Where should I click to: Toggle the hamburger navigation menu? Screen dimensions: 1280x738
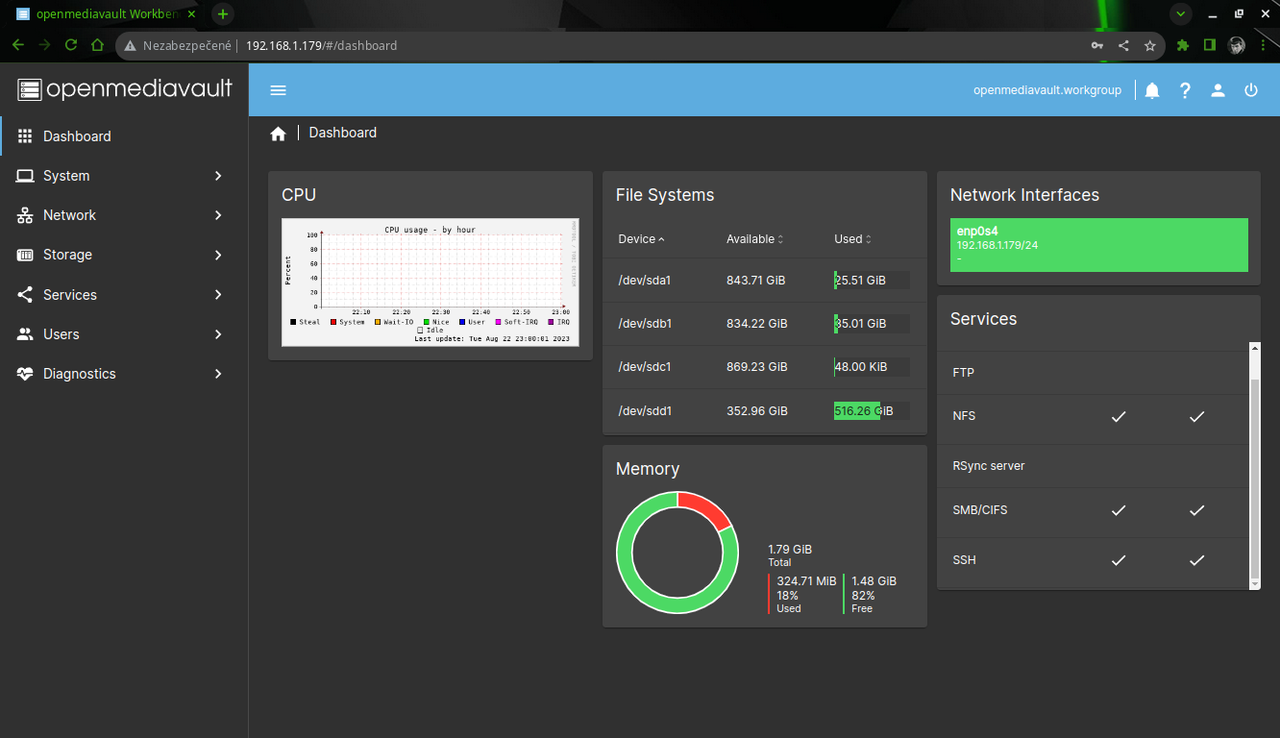point(278,90)
